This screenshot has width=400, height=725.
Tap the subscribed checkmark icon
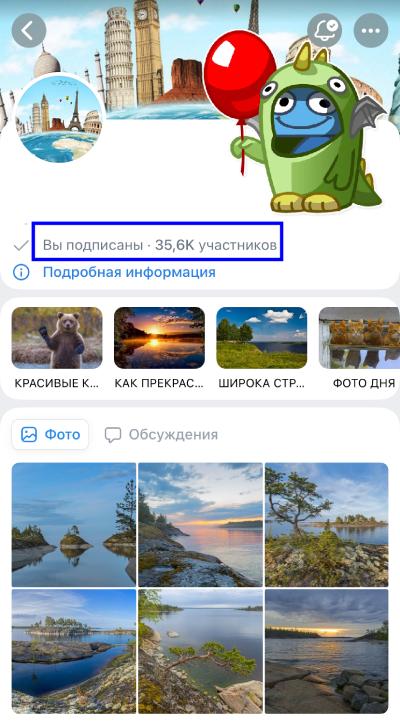point(21,245)
